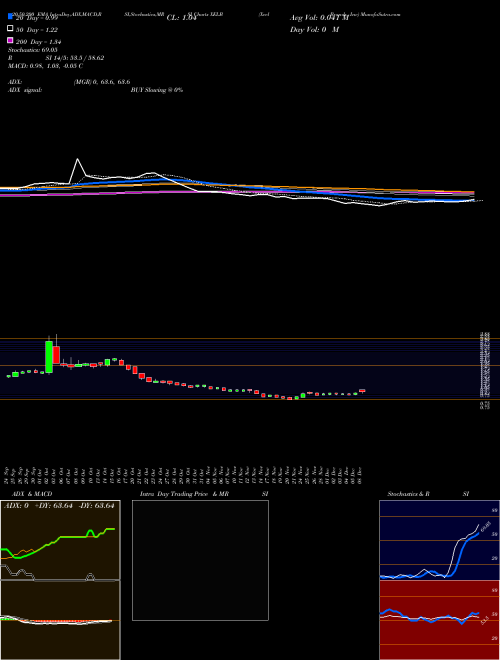Click the white 50 Day EMA legend swatch

click(10, 29)
